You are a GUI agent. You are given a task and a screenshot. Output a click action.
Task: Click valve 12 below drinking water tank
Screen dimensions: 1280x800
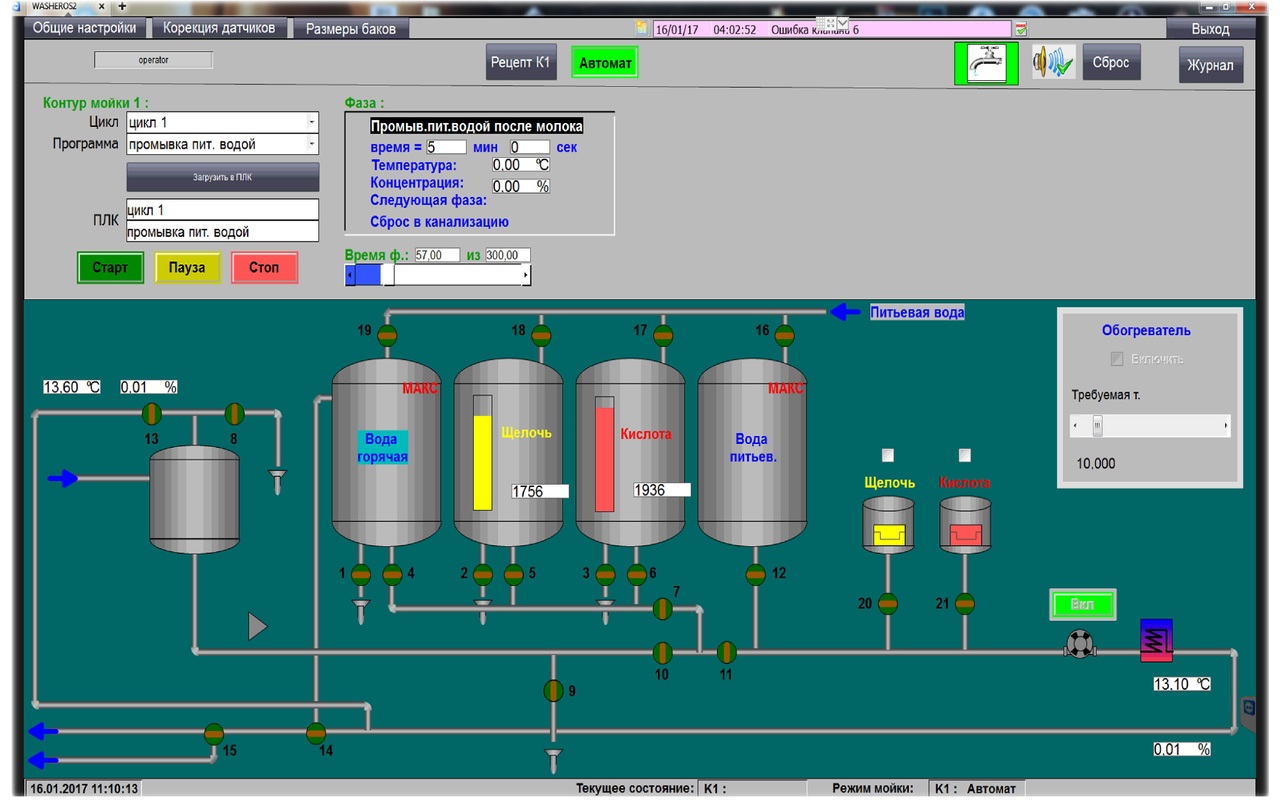pyautogui.click(x=756, y=574)
